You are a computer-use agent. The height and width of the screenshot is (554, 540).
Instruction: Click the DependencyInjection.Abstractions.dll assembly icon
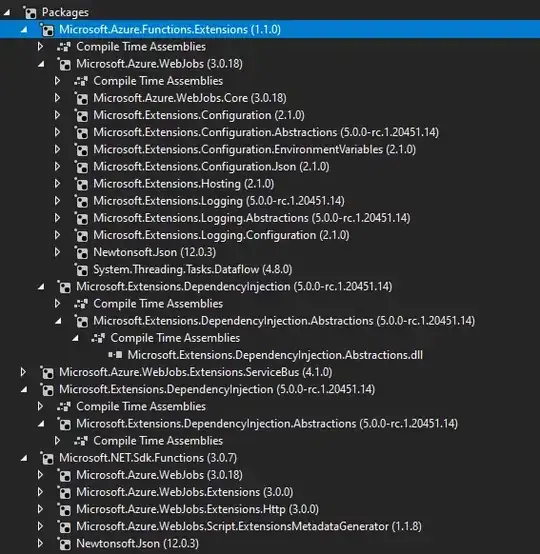pyautogui.click(x=115, y=355)
